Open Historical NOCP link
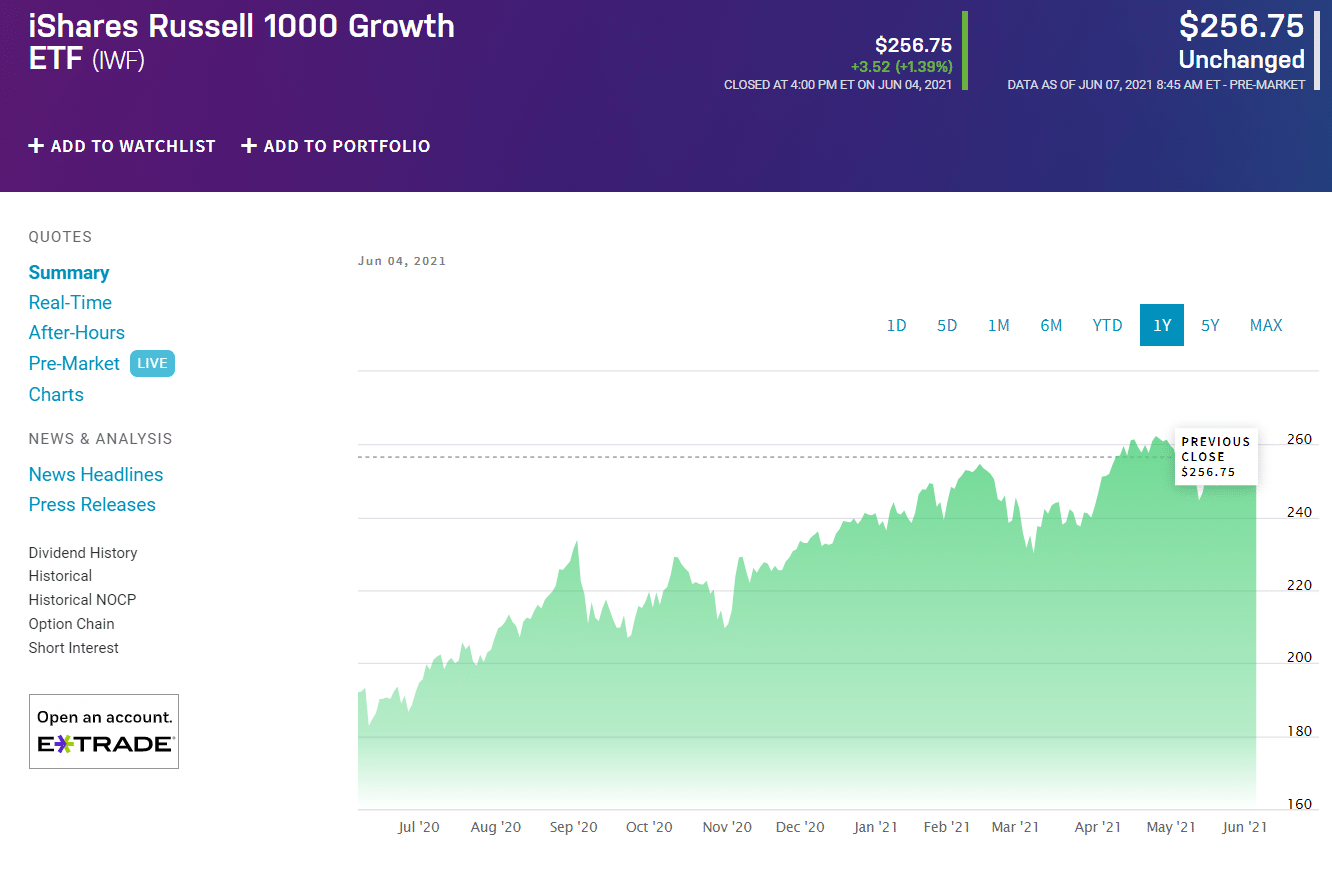Viewport: 1332px width, 880px height. (82, 600)
